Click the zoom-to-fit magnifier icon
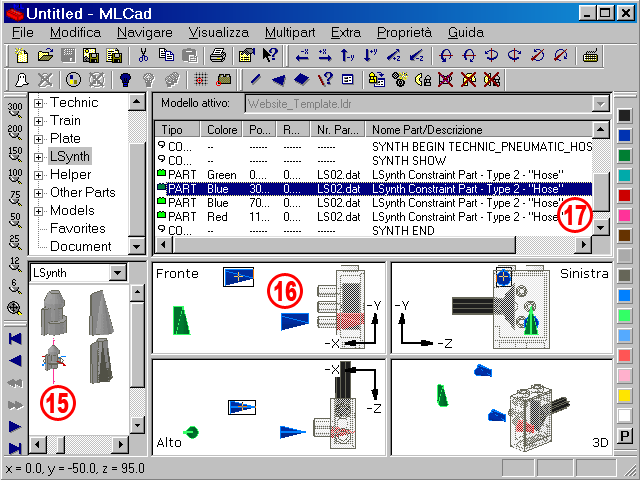640x480 pixels. click(x=15, y=309)
